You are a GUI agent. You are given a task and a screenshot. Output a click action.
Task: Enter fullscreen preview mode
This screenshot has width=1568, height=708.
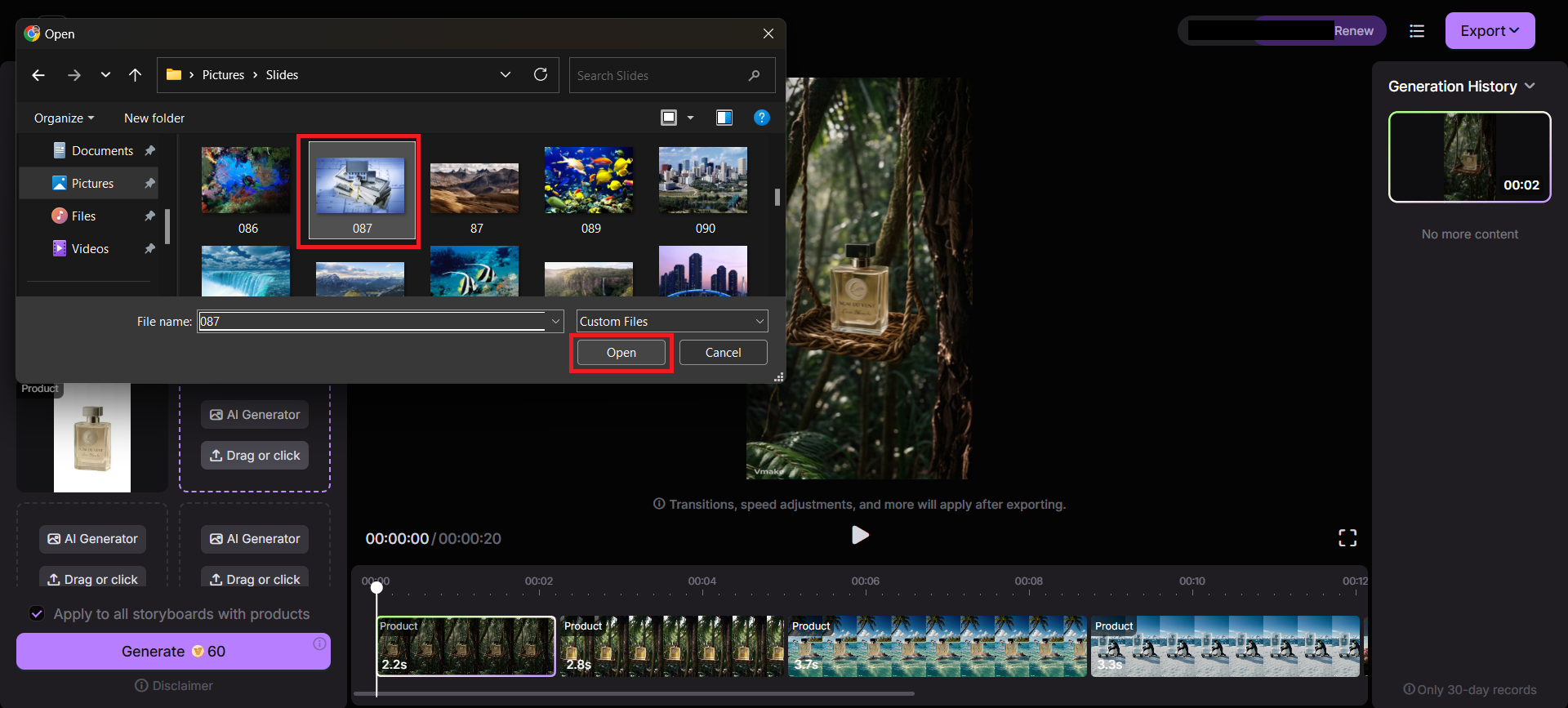(x=1347, y=537)
